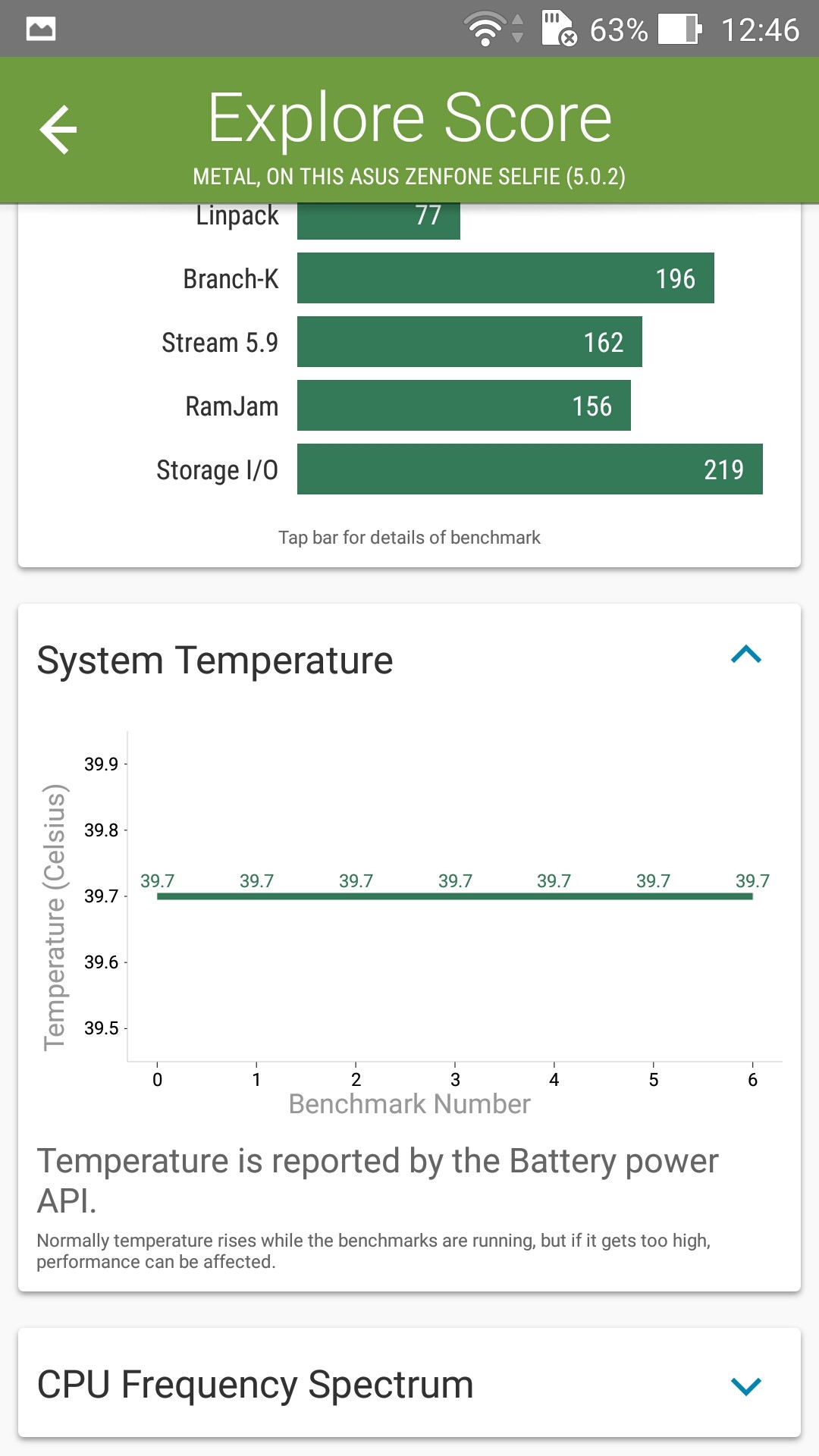Expand the CPU Frequency Spectrum section

coord(746,1385)
